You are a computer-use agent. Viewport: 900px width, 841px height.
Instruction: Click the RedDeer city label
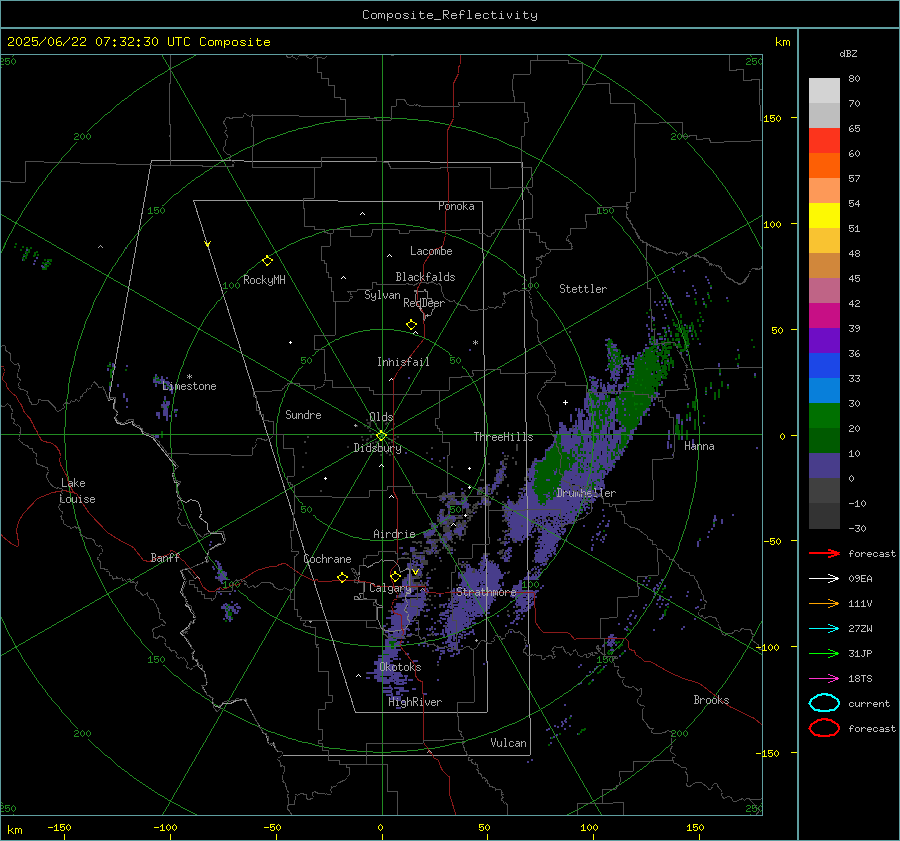[x=424, y=303]
